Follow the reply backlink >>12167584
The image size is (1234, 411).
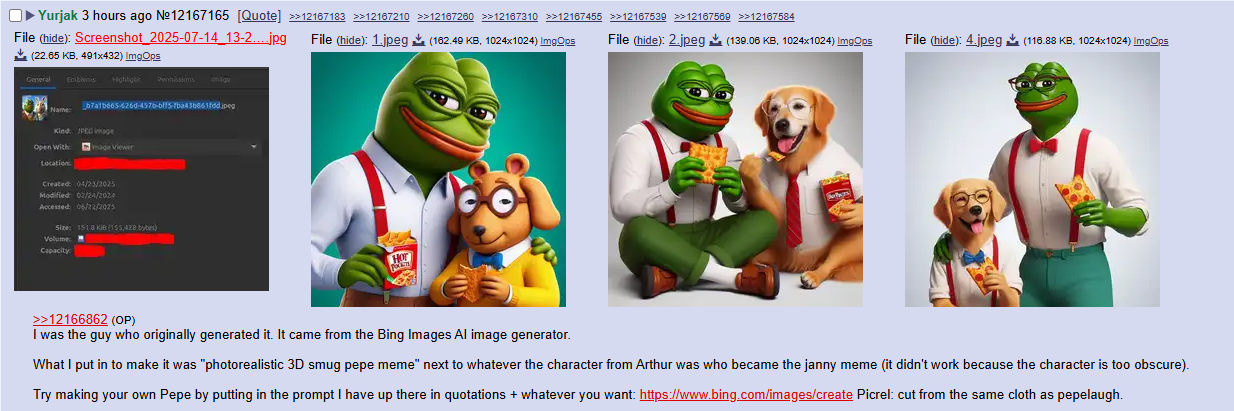pos(766,17)
